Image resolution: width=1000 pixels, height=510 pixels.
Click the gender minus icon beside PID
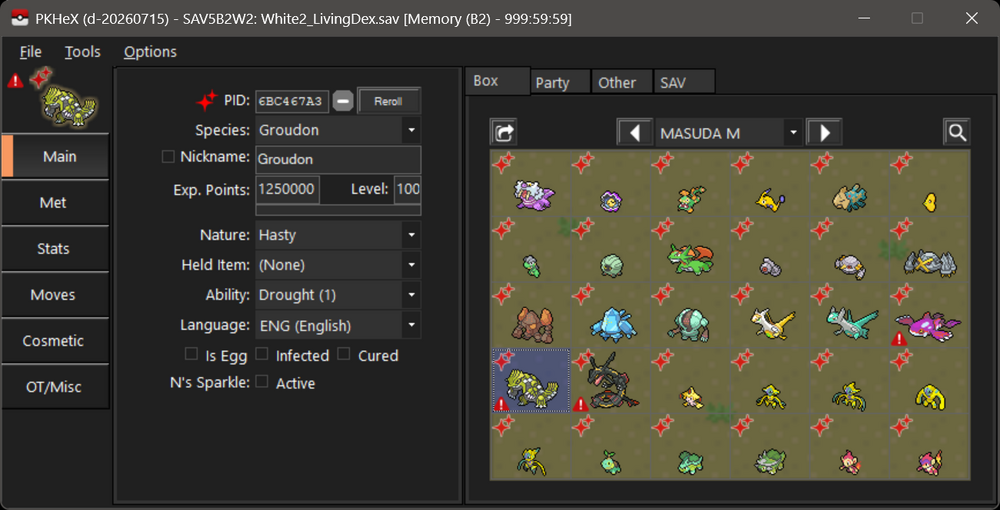(343, 101)
